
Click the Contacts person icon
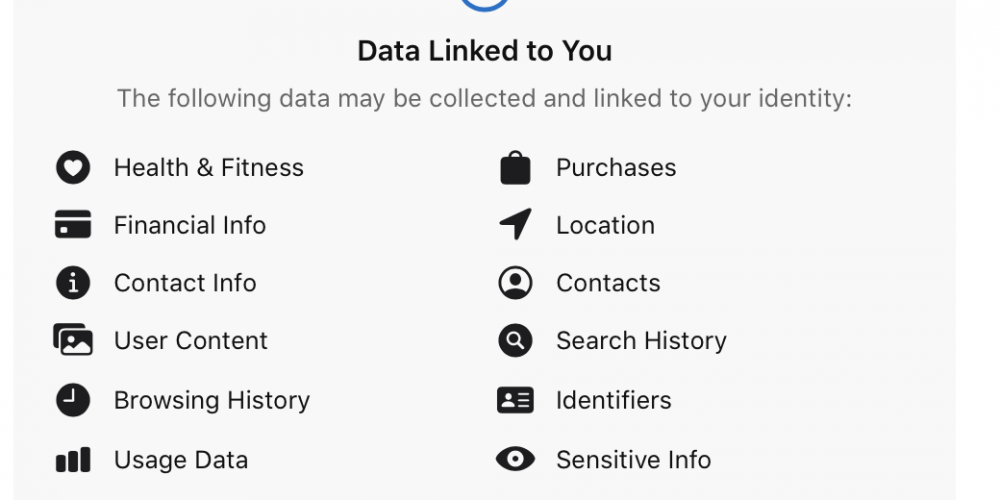[x=515, y=283]
